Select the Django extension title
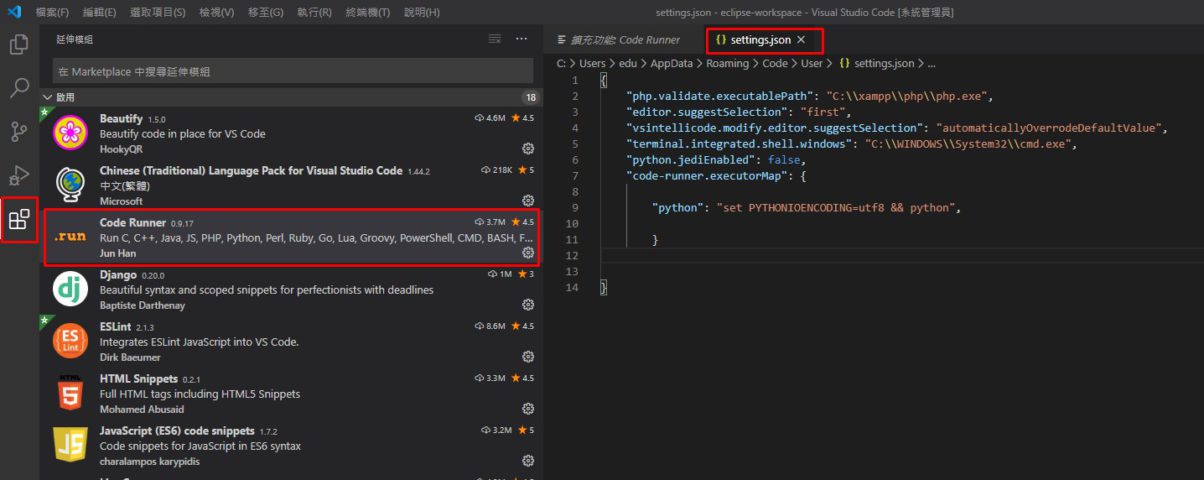Screen dimensions: 1204x480 [x=118, y=274]
